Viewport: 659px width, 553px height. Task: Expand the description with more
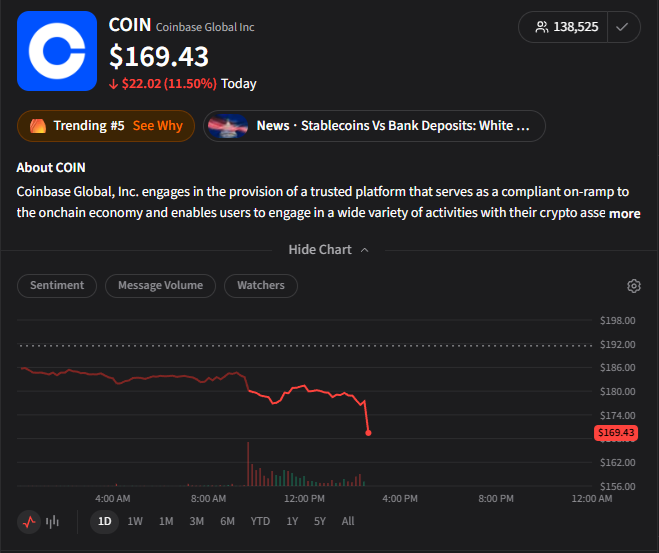coord(625,213)
